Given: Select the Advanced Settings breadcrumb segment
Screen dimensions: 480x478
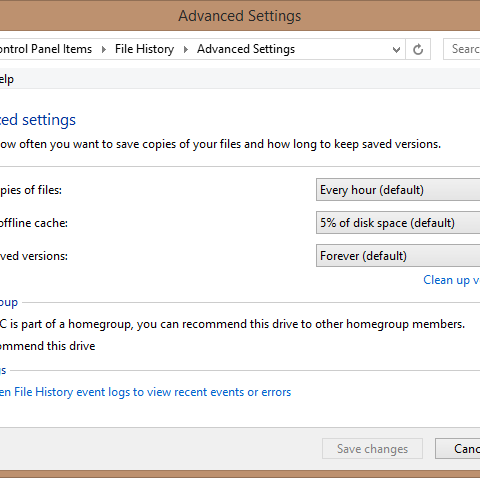Looking at the screenshot, I should [246, 49].
